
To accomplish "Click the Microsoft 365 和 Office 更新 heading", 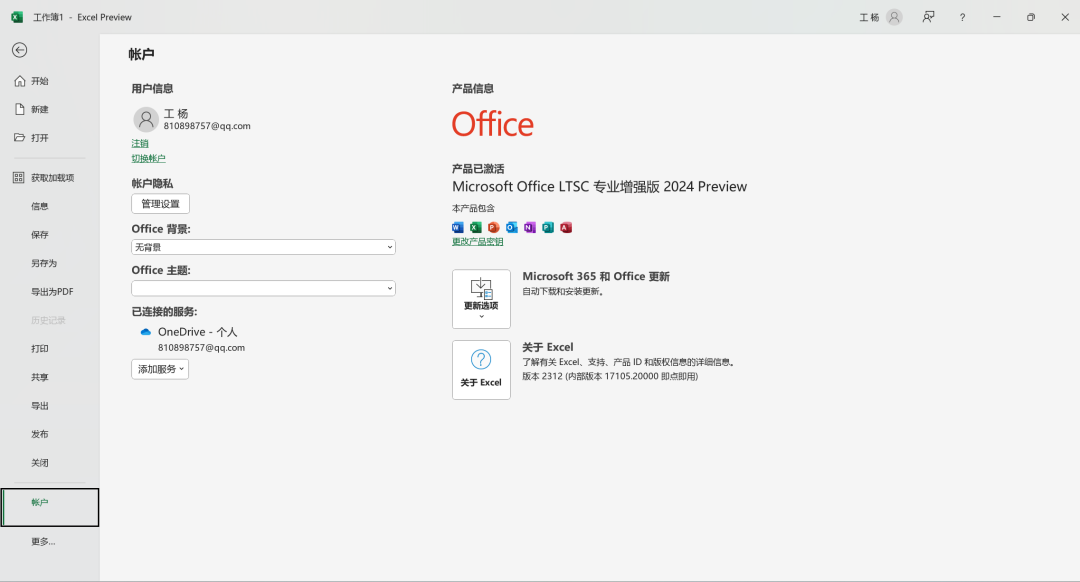I will (596, 276).
